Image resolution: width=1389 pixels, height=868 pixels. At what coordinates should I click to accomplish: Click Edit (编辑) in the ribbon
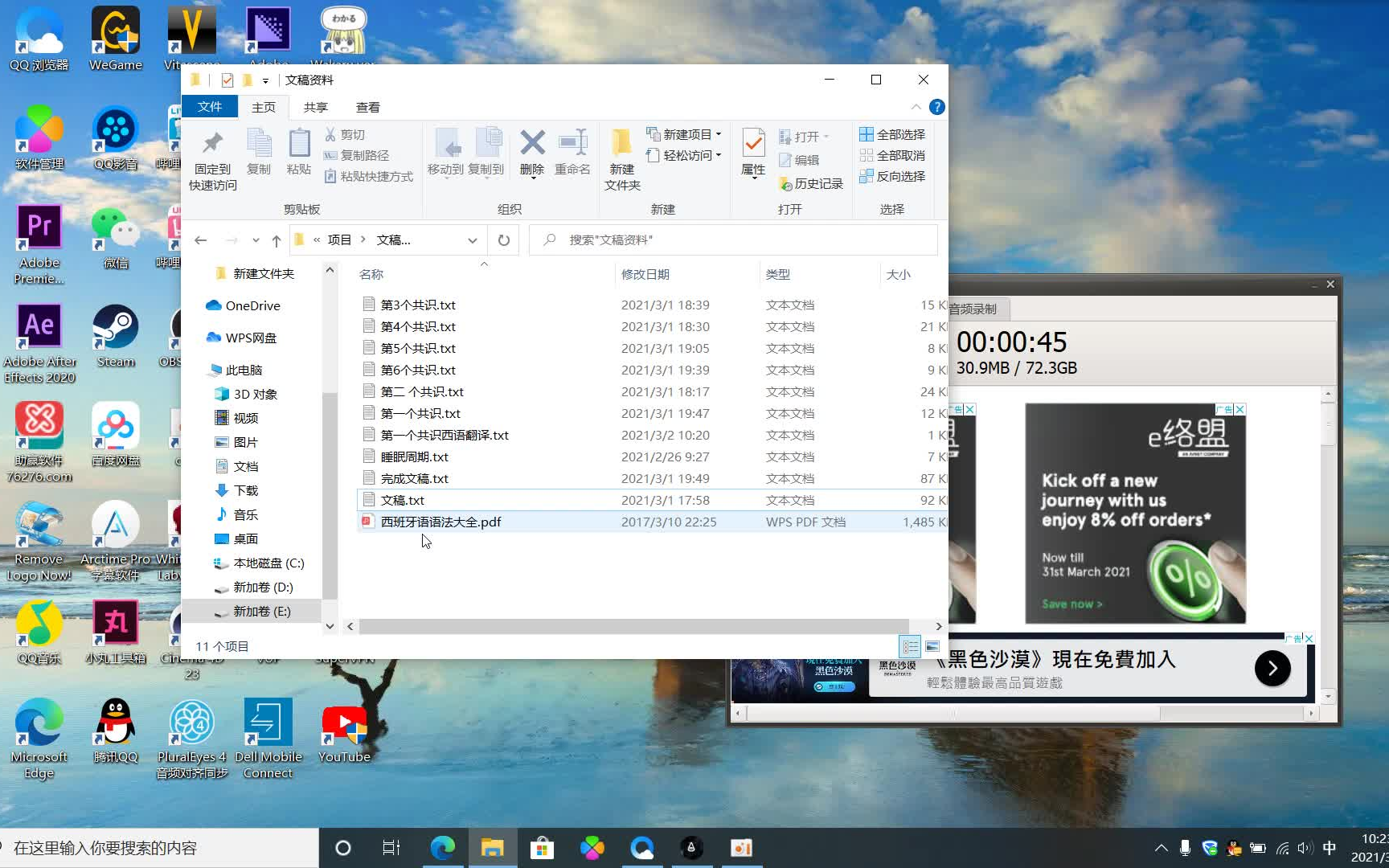799,160
